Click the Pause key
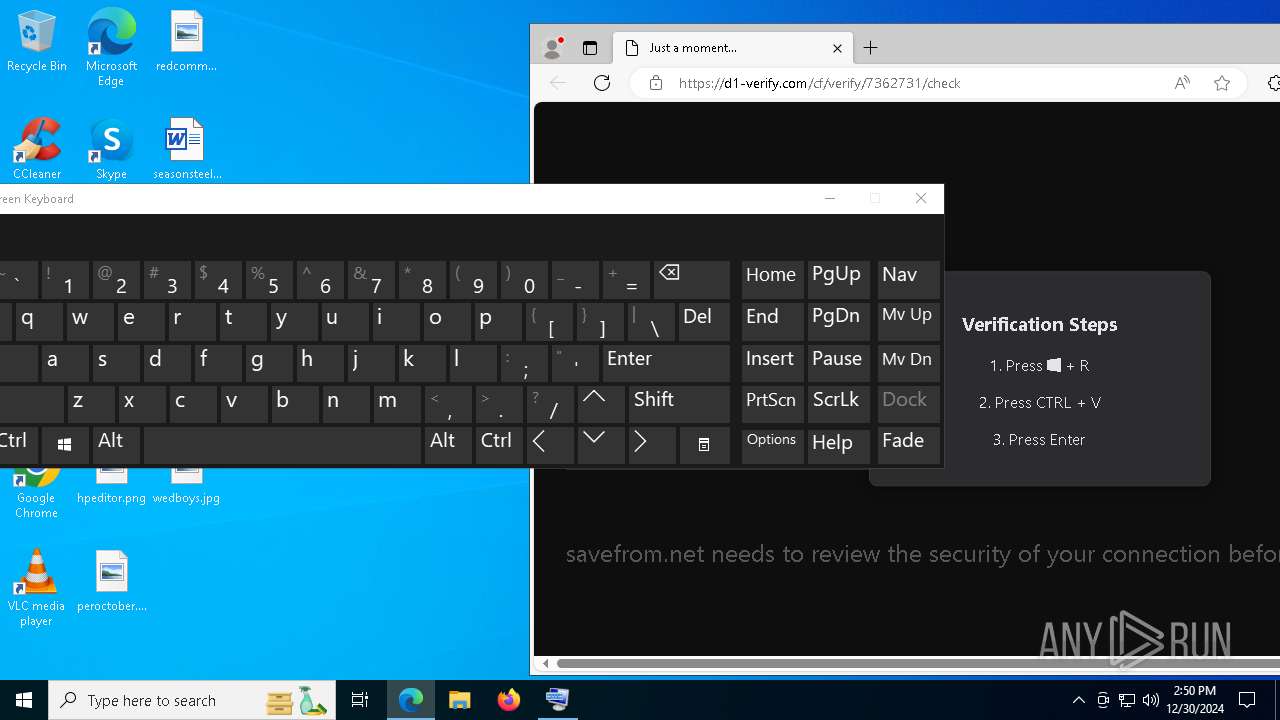The height and width of the screenshot is (720, 1280). coord(838,362)
